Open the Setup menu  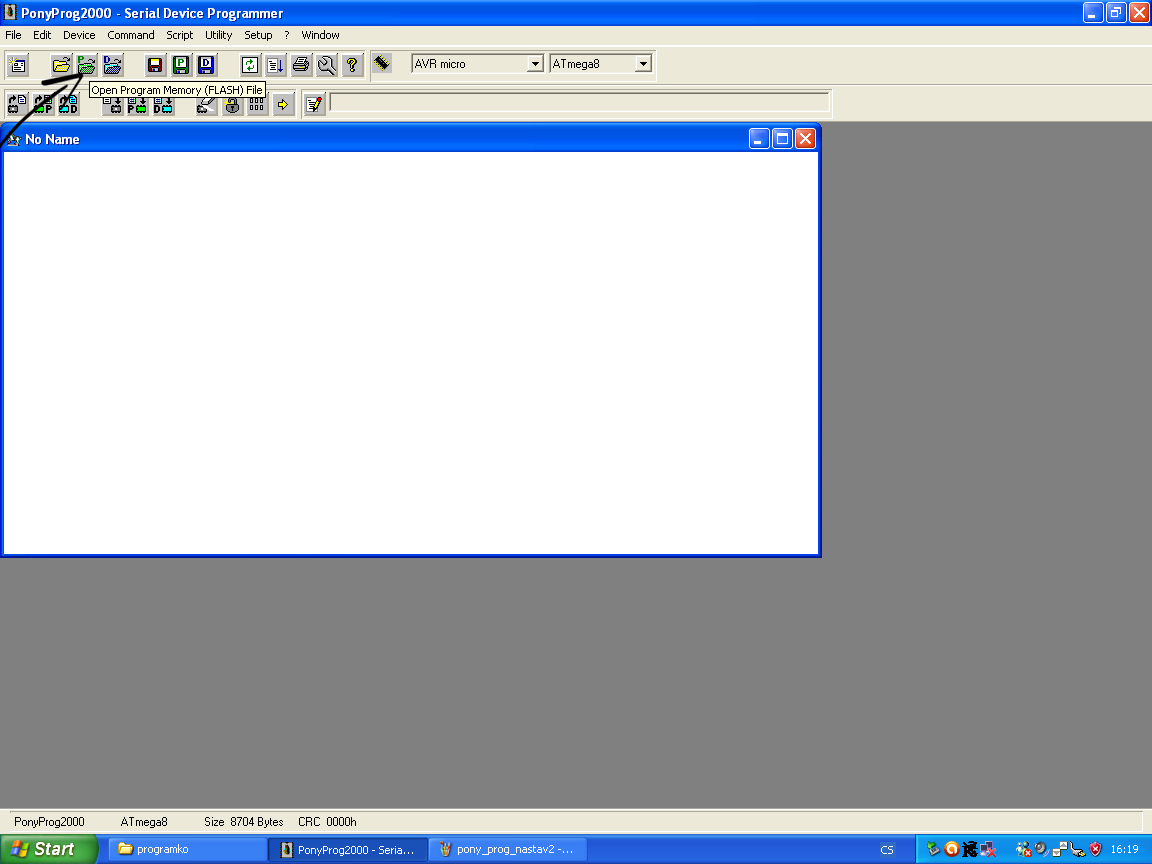click(258, 35)
